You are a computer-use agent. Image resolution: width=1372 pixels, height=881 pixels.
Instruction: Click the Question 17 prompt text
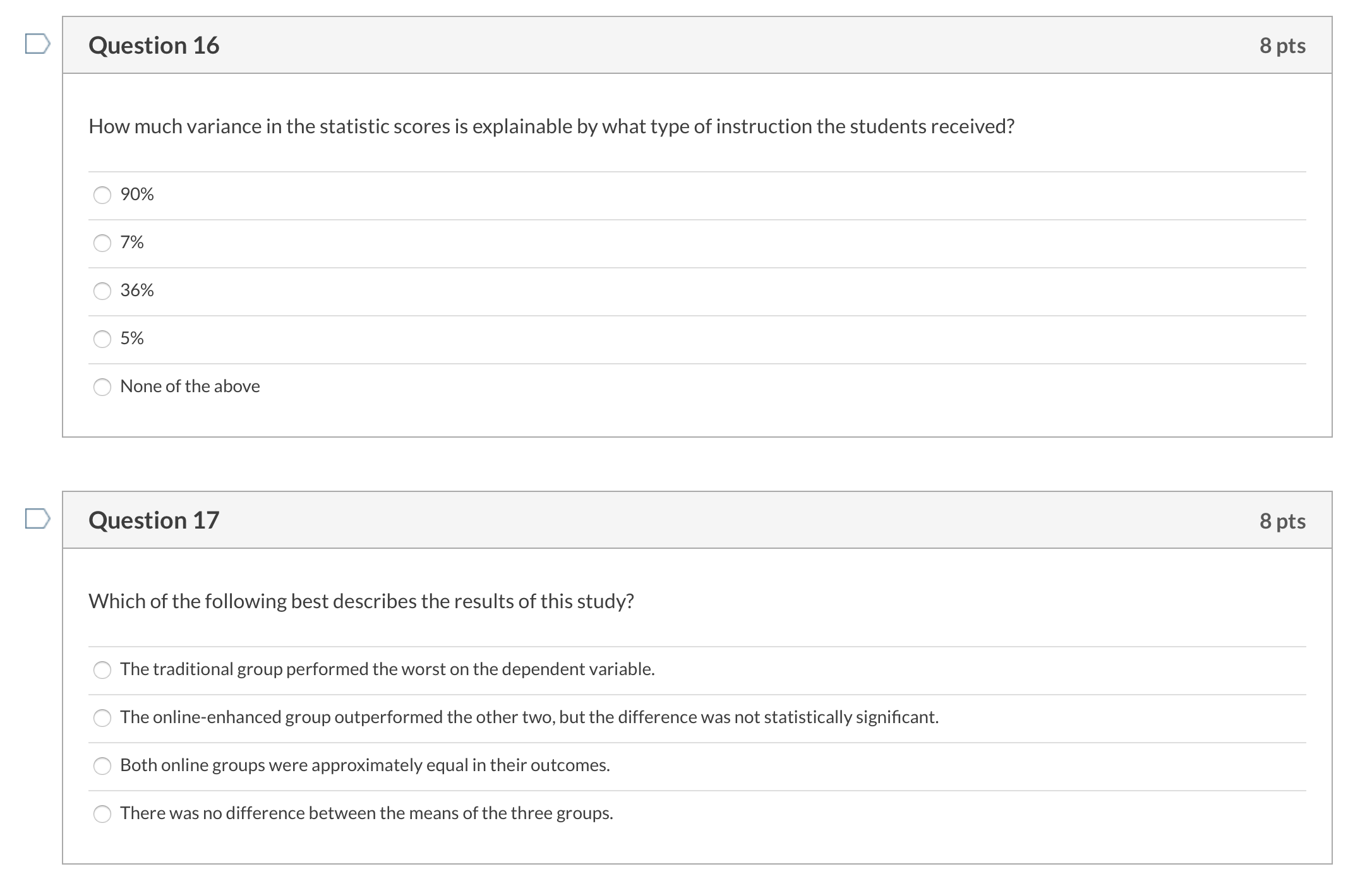361,601
